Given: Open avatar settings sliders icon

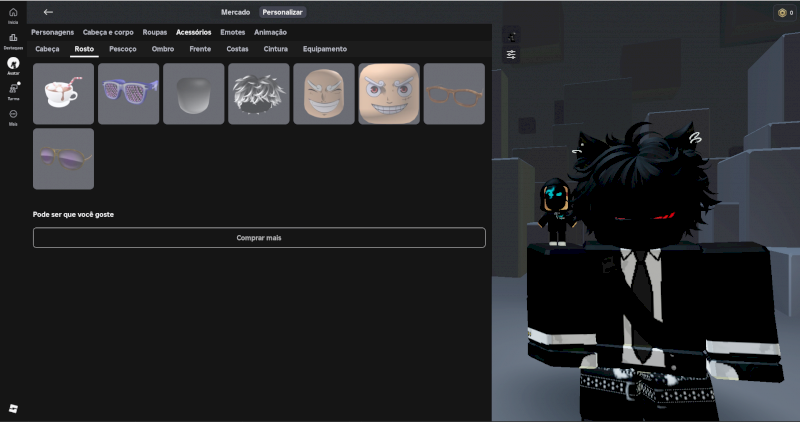Looking at the screenshot, I should 512,54.
